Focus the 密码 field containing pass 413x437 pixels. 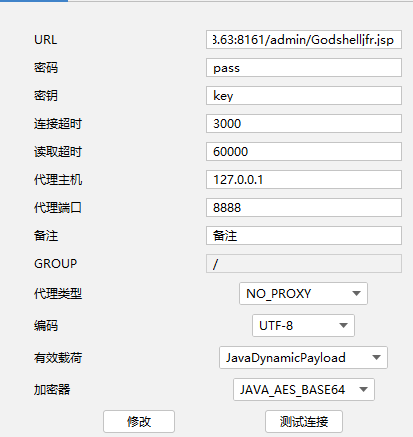pyautogui.click(x=304, y=68)
